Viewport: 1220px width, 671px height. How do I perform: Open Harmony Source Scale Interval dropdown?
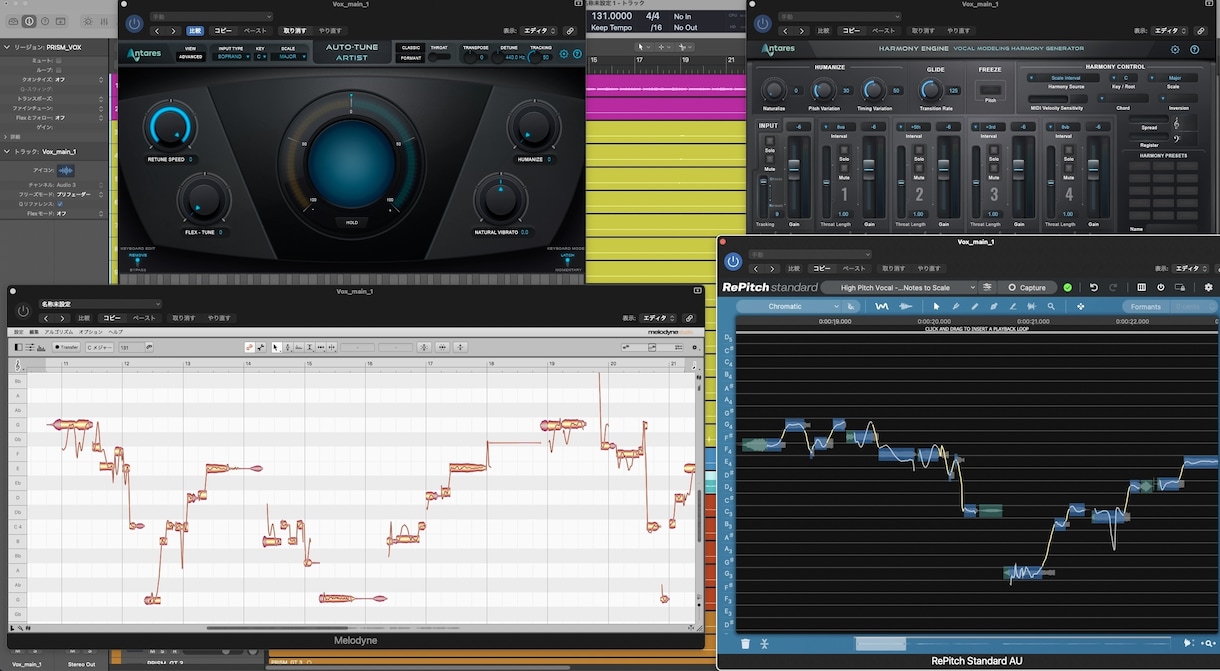click(x=1065, y=77)
